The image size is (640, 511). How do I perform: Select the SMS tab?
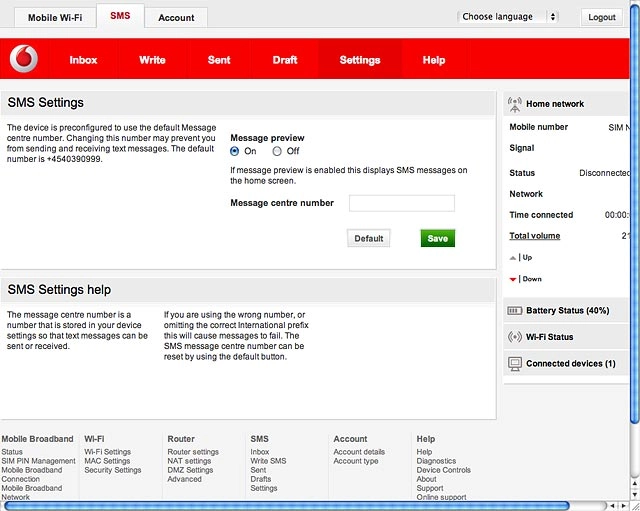point(120,16)
